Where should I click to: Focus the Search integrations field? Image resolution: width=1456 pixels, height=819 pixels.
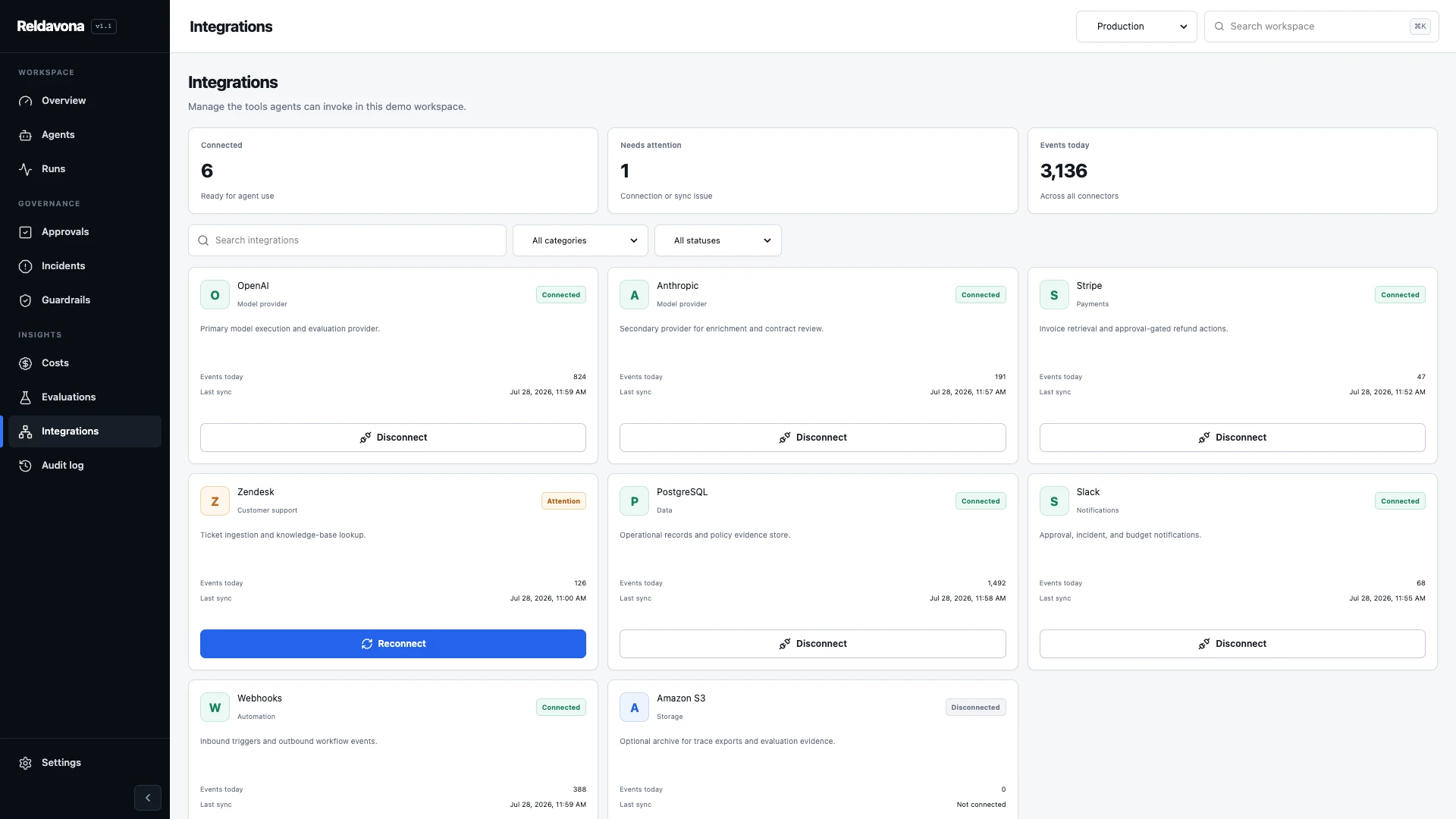[347, 240]
